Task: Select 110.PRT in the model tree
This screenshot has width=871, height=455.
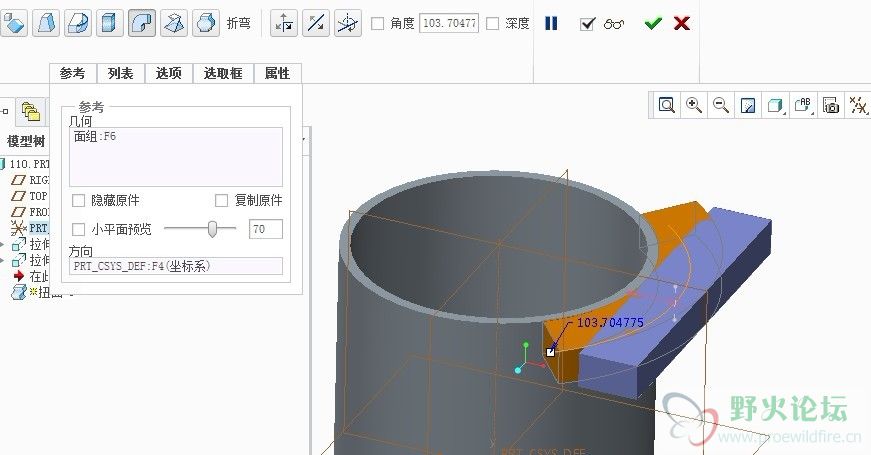Action: 24,164
